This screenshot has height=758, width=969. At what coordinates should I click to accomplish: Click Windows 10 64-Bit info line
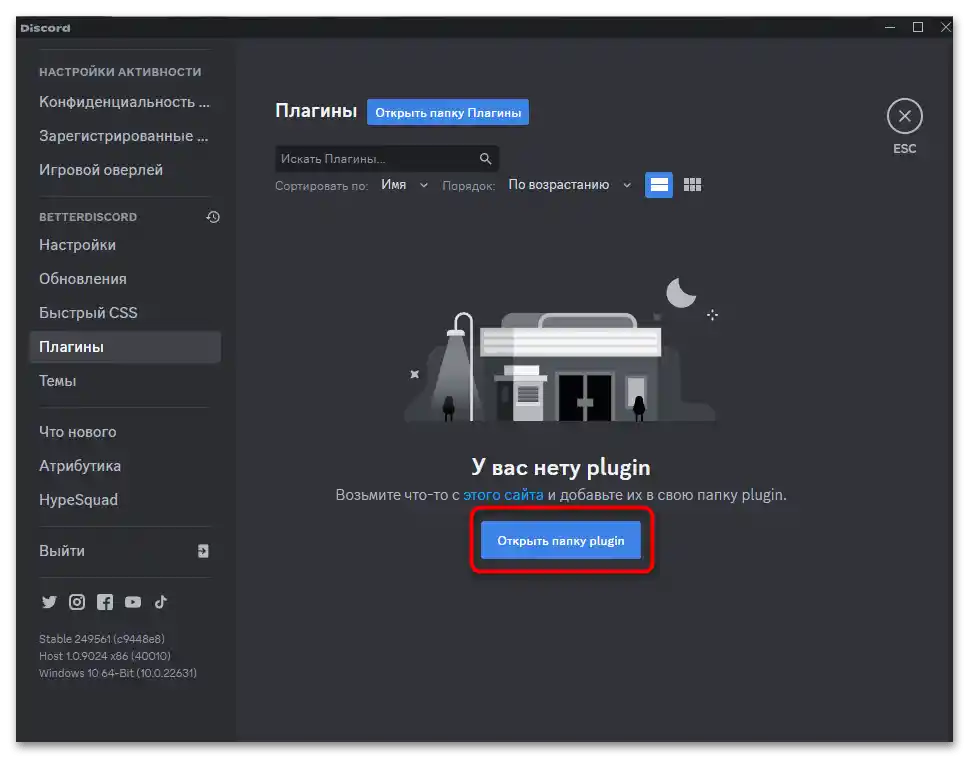click(x=117, y=673)
